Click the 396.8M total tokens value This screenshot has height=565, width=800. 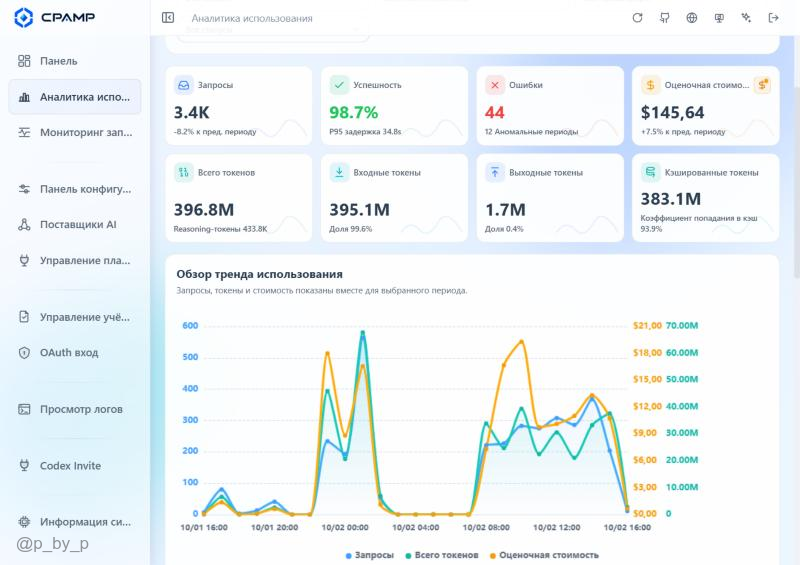pos(204,210)
